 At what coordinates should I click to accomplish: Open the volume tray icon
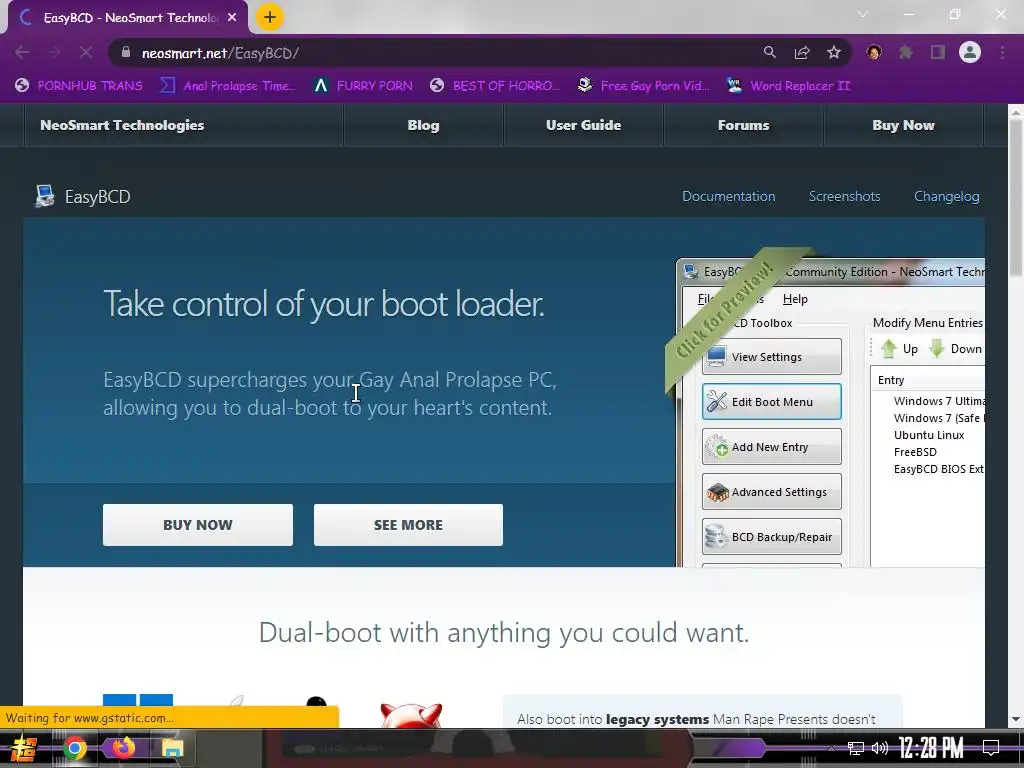[x=880, y=748]
